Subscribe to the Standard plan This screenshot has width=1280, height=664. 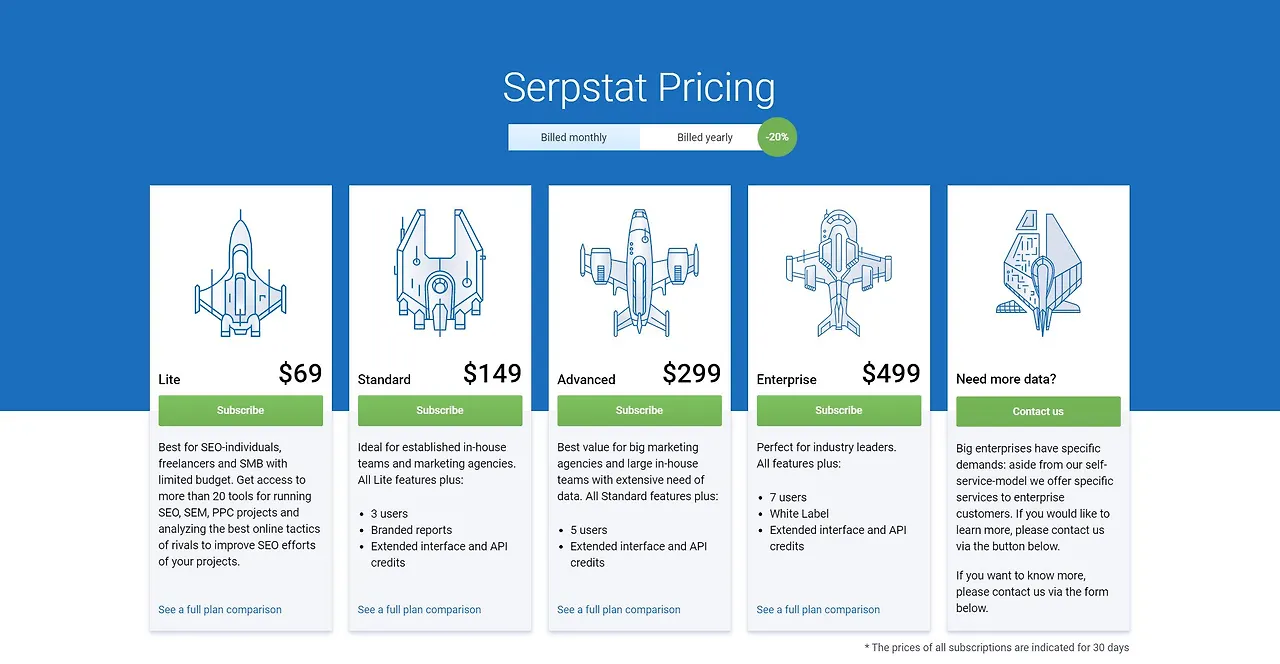coord(440,410)
